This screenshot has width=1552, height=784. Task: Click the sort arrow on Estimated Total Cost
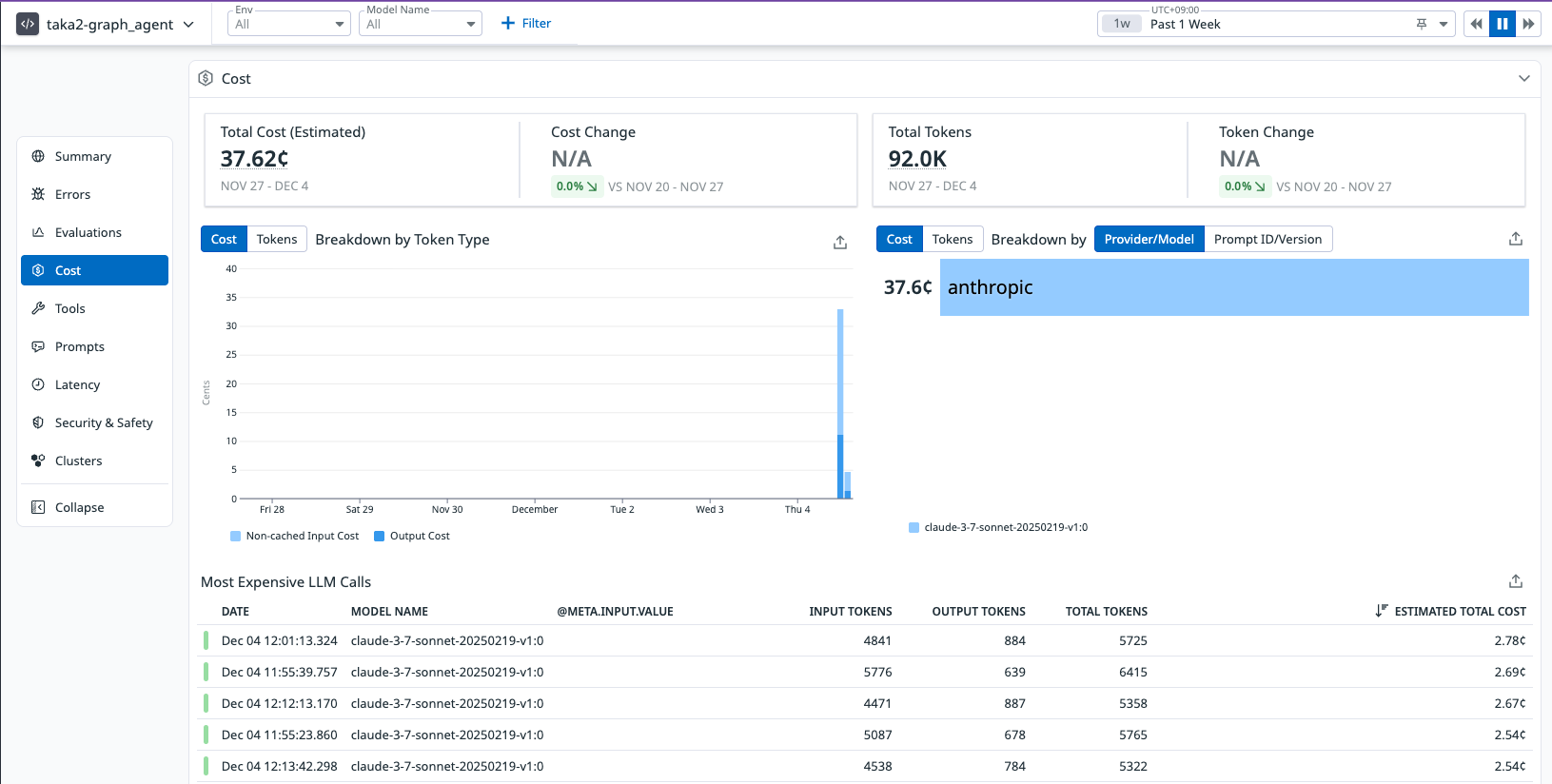click(1382, 611)
